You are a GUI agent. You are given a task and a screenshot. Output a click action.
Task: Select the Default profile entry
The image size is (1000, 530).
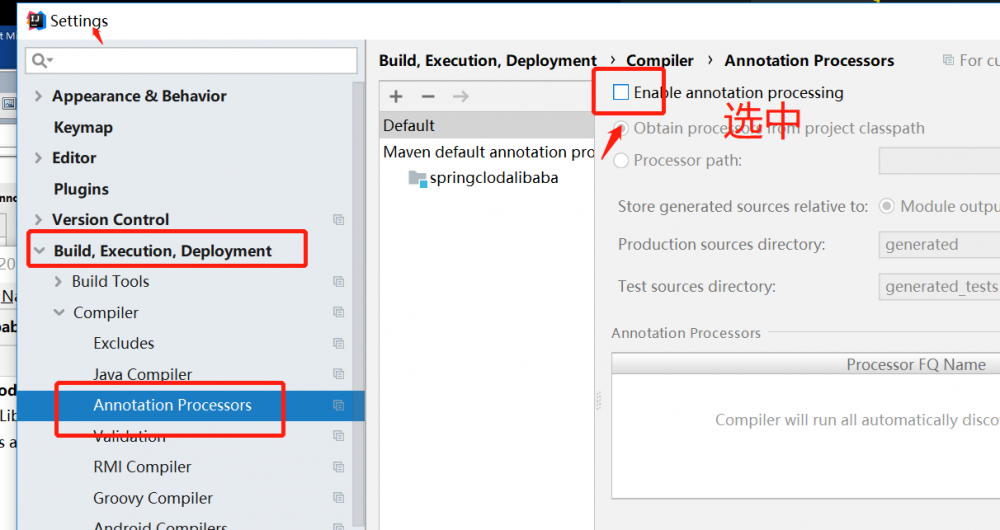click(x=409, y=126)
